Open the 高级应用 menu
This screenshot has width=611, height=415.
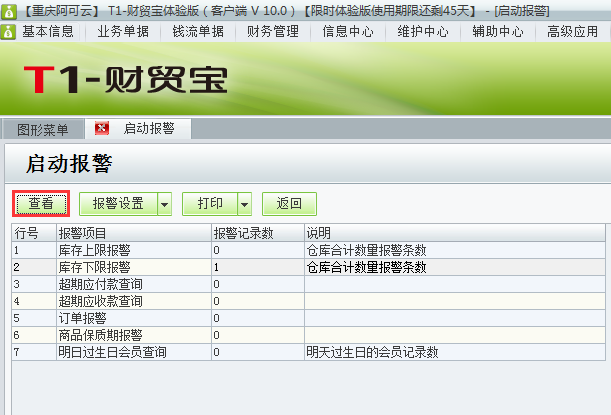coord(572,32)
